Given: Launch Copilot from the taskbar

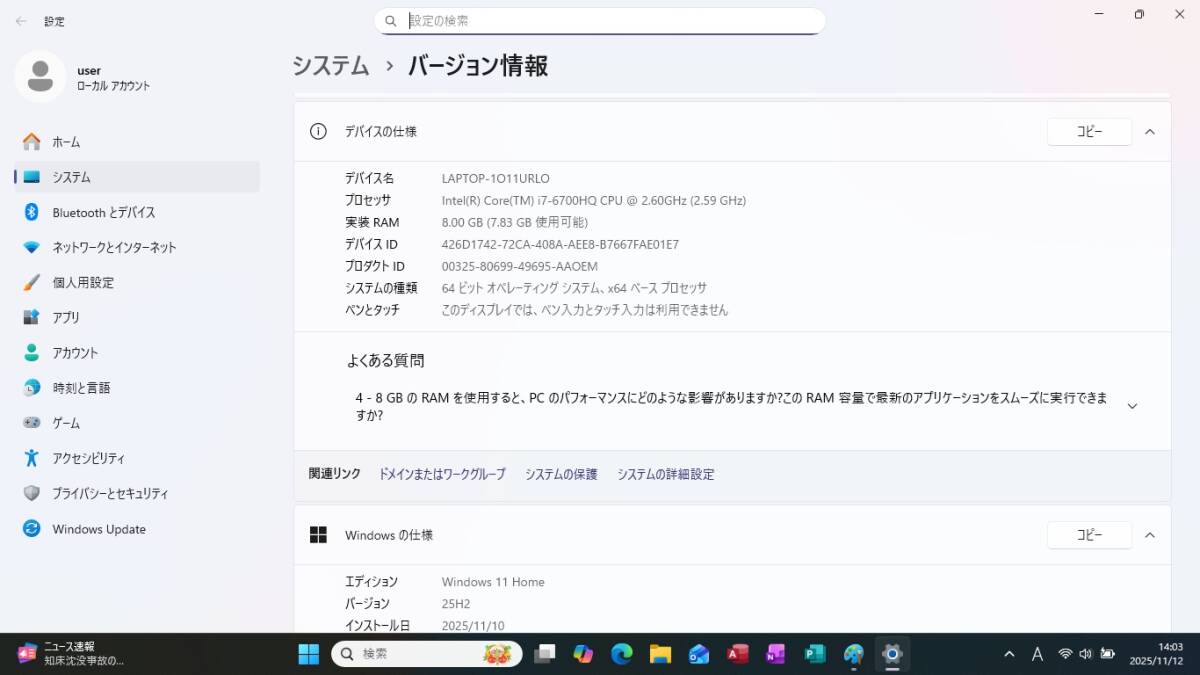Looking at the screenshot, I should (x=583, y=654).
